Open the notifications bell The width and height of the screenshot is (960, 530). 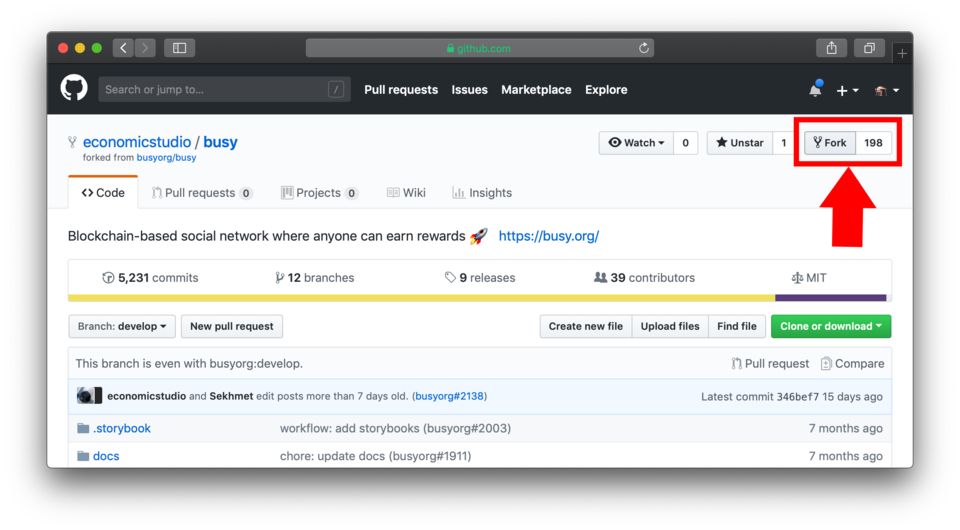(x=815, y=89)
